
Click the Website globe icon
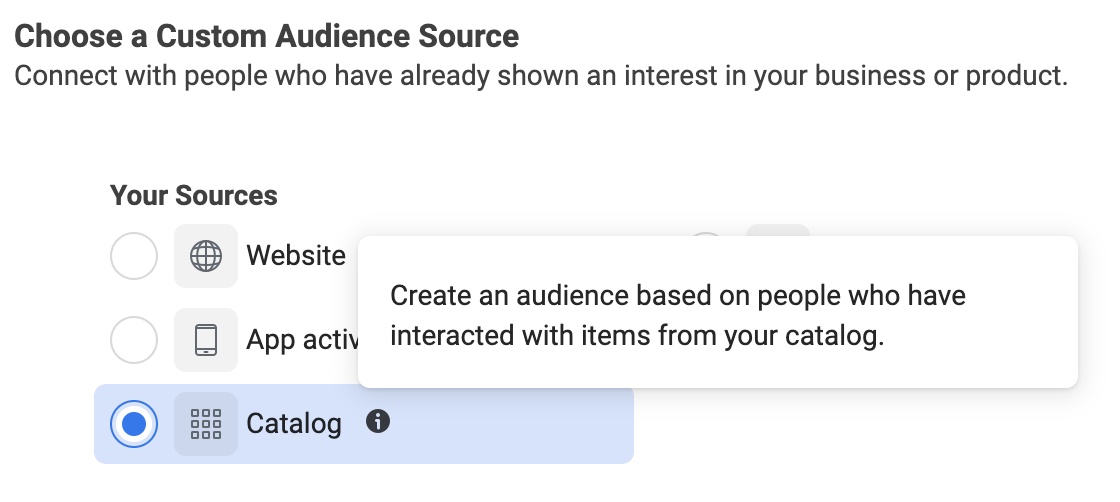coord(206,256)
